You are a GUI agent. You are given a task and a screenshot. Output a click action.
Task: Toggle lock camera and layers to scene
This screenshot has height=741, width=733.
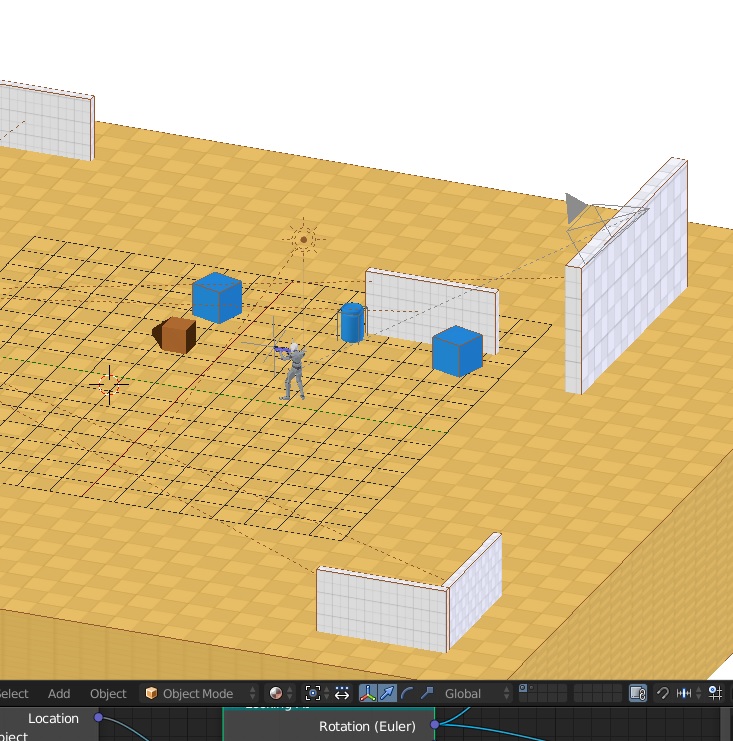[x=638, y=693]
